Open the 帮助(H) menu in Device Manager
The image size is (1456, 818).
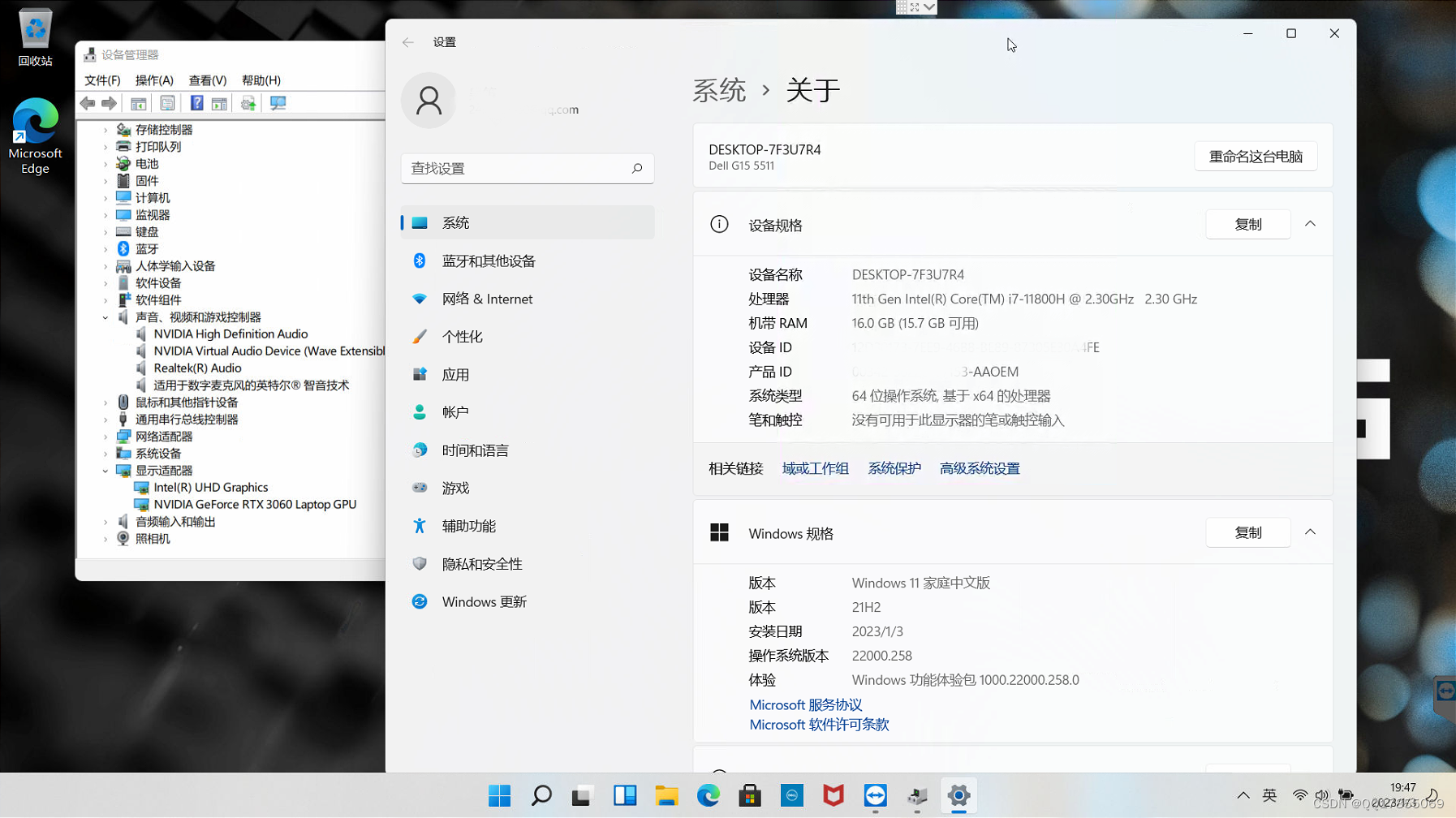[261, 80]
